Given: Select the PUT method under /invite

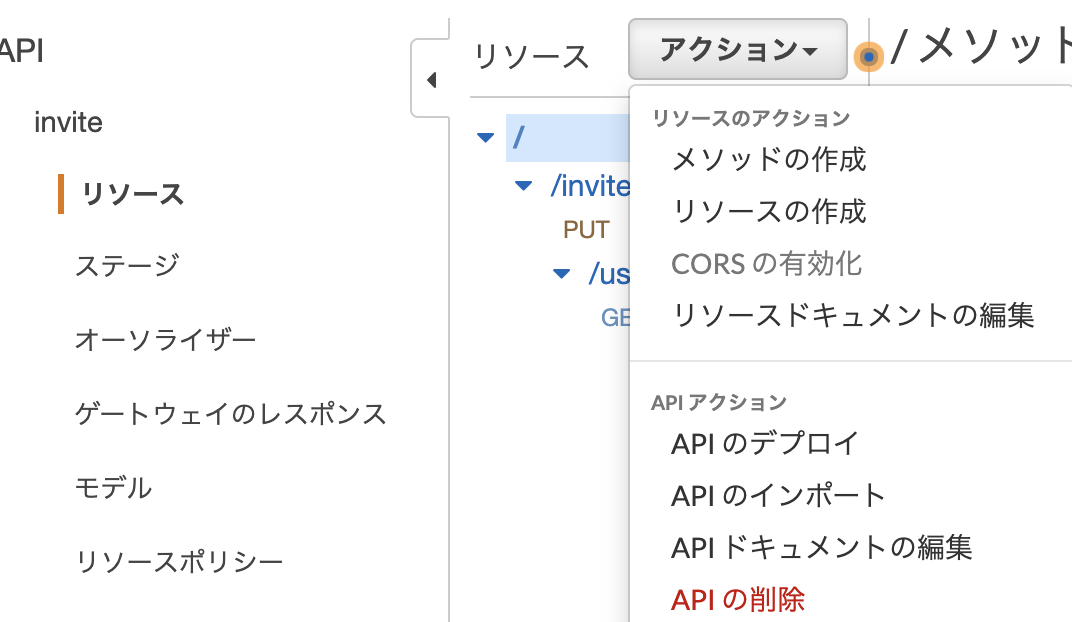Looking at the screenshot, I should 586,230.
